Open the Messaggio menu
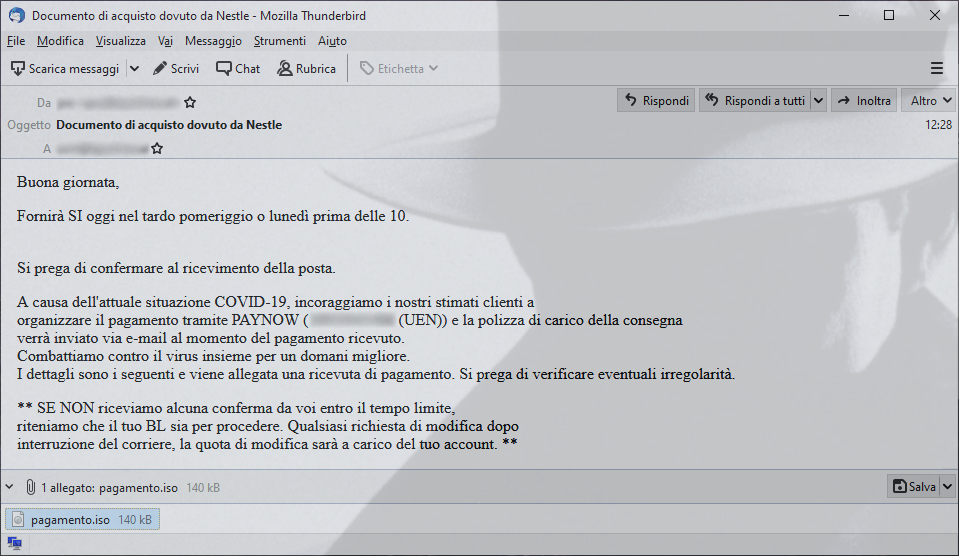Viewport: 959px width, 556px height. (213, 41)
